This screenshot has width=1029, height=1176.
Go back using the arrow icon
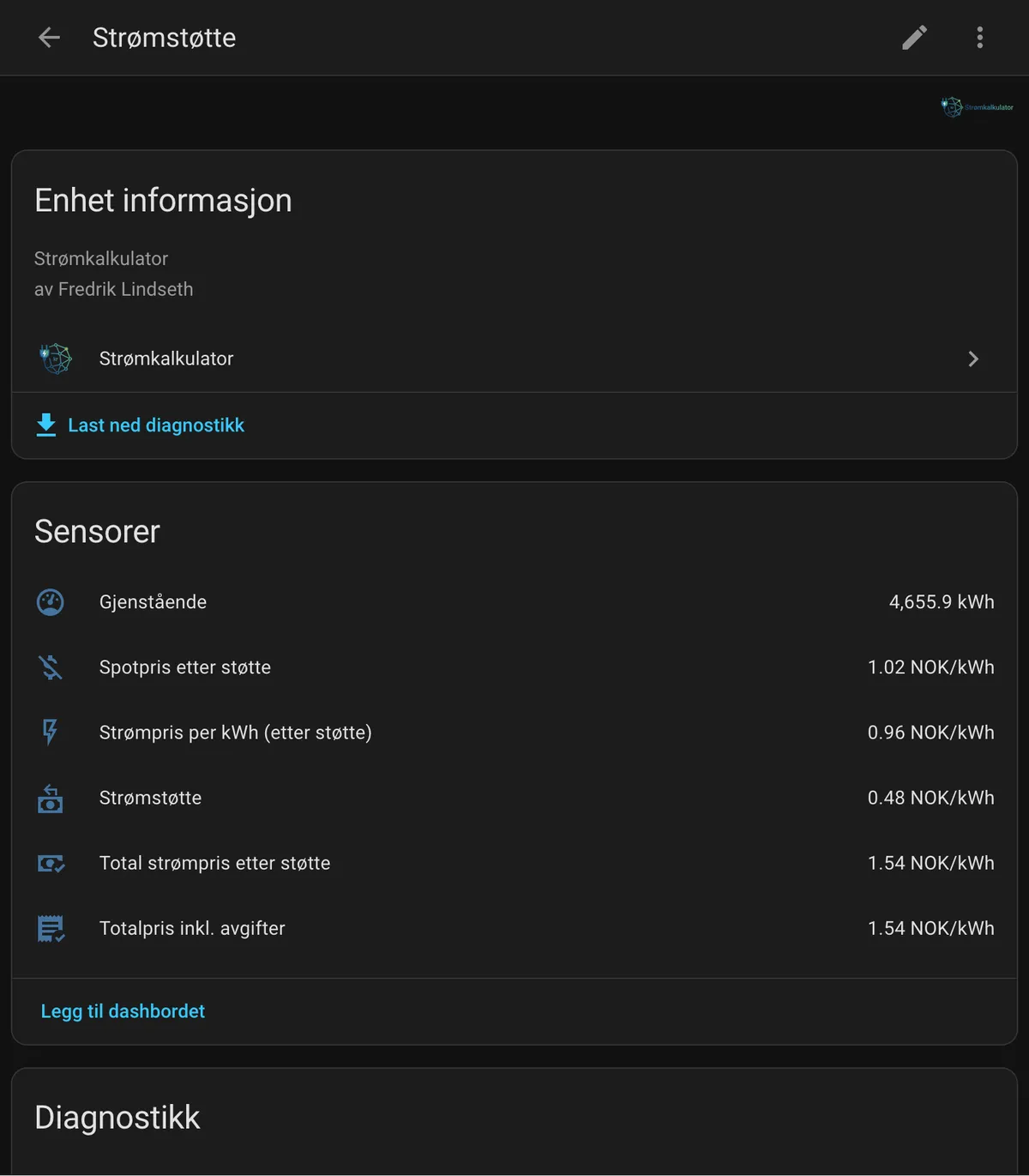(x=49, y=38)
